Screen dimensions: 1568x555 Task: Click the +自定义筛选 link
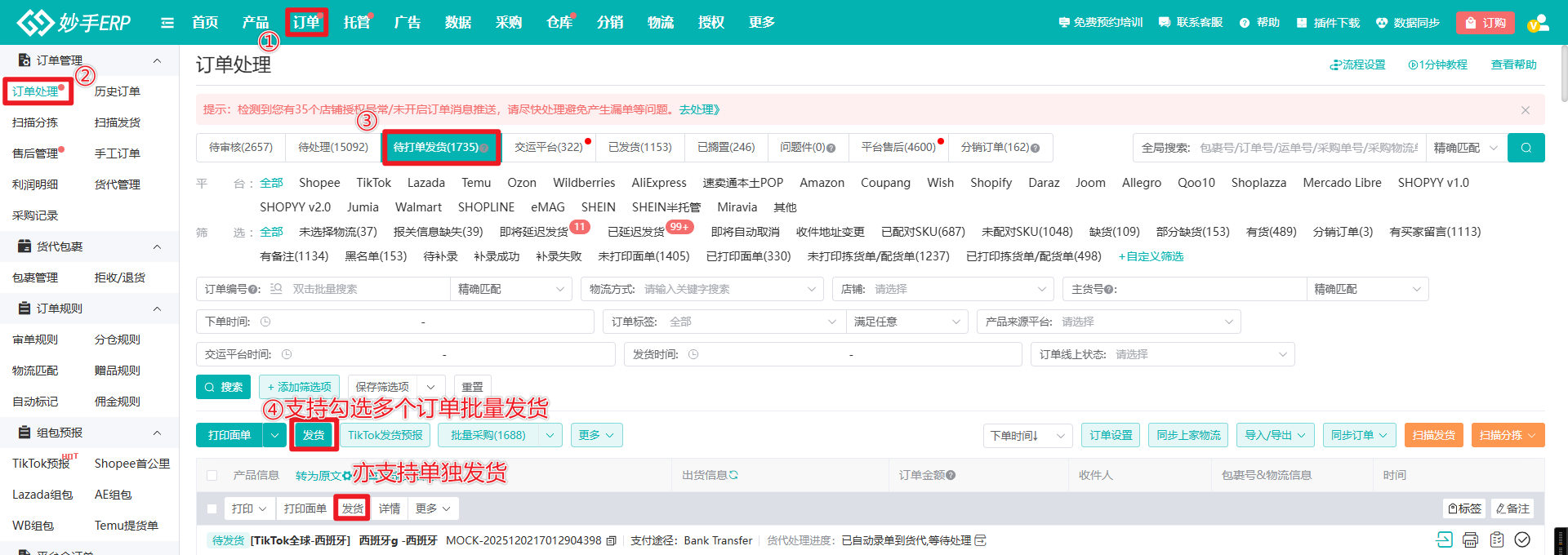tap(1151, 256)
